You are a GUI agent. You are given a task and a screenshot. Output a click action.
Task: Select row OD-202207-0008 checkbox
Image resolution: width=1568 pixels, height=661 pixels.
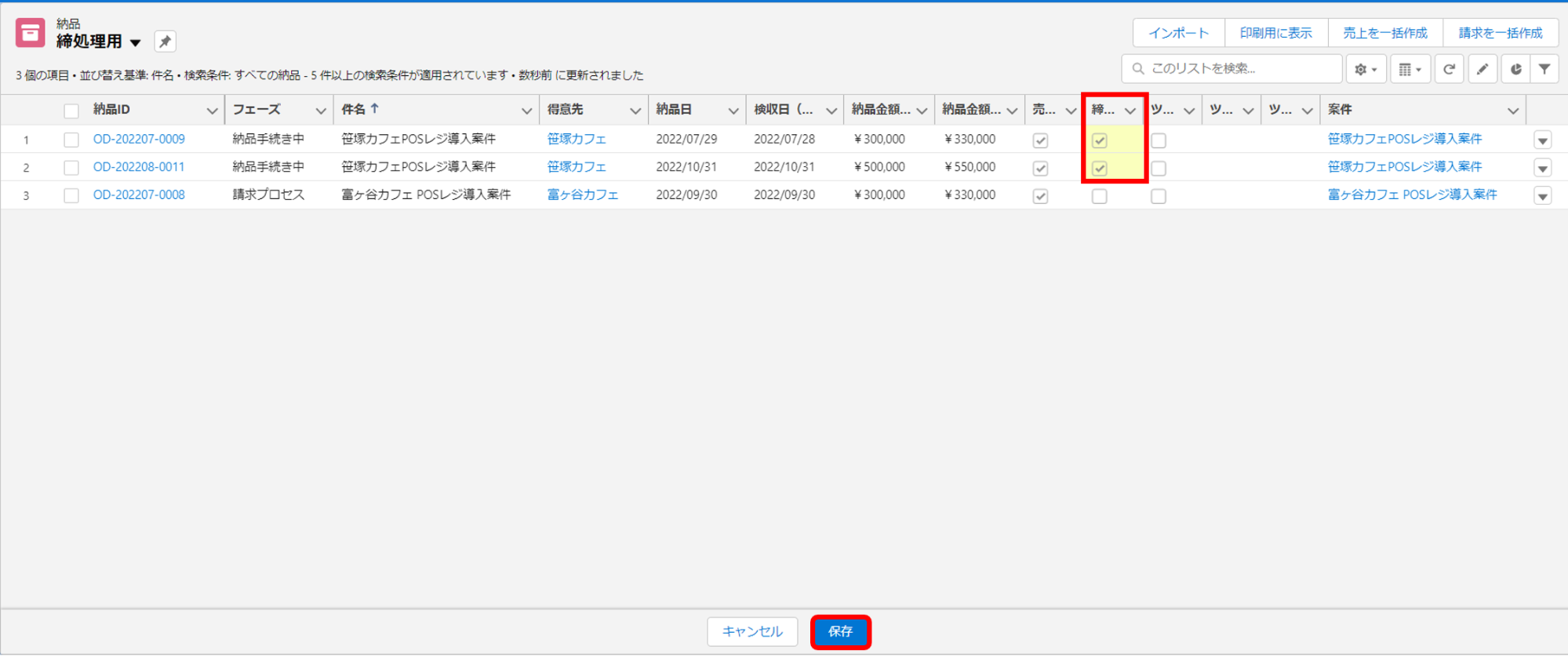click(x=71, y=195)
